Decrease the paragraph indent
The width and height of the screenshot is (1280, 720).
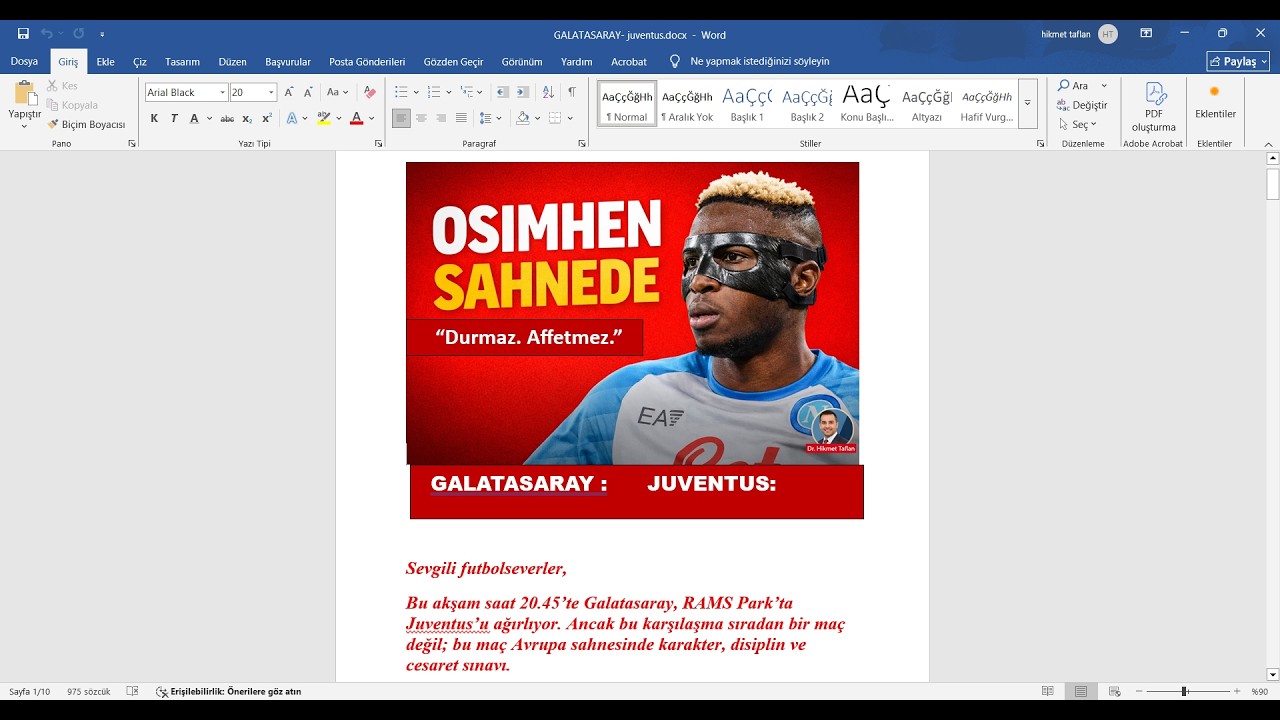502,92
